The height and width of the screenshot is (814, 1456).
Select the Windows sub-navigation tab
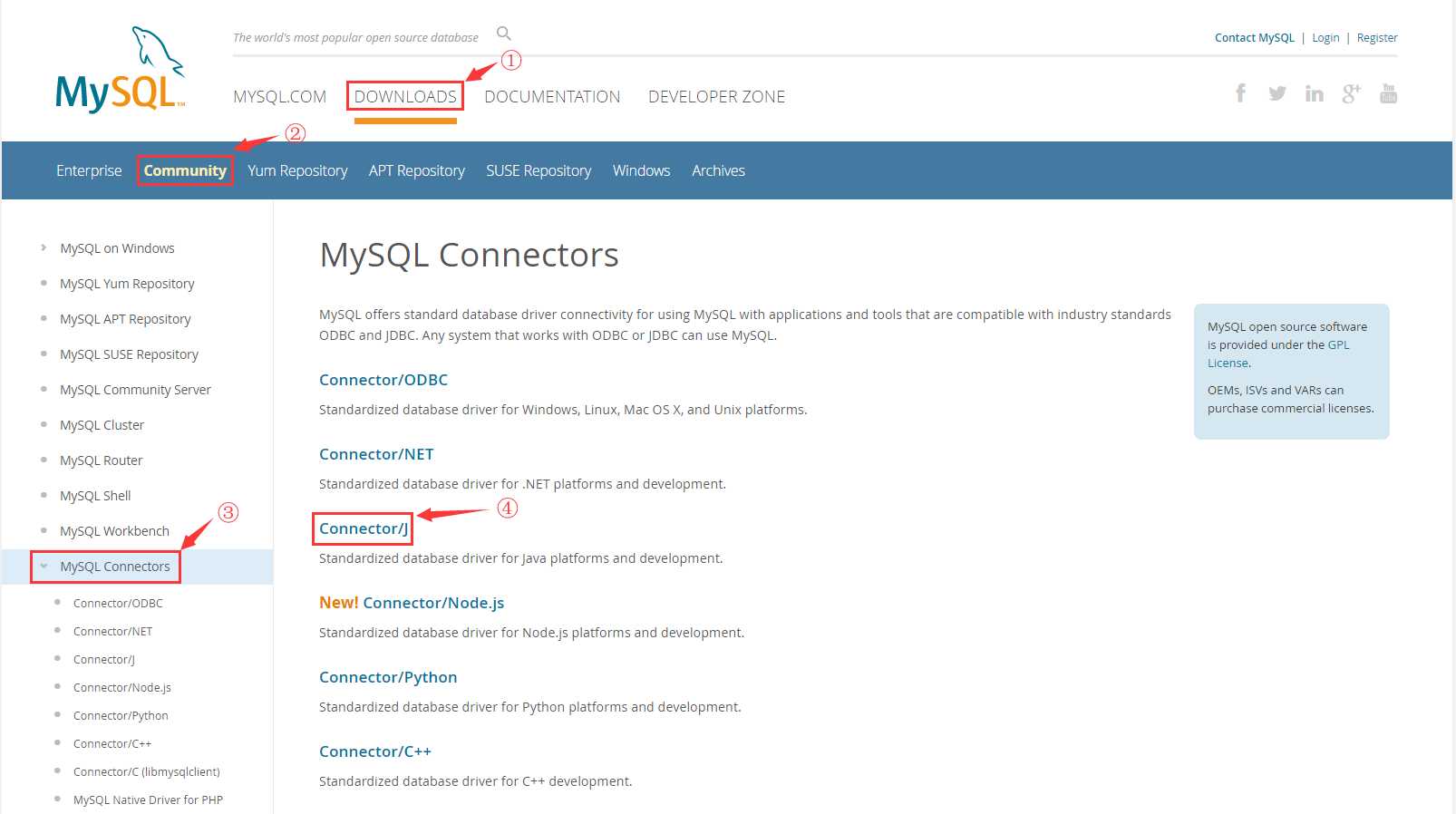point(641,170)
